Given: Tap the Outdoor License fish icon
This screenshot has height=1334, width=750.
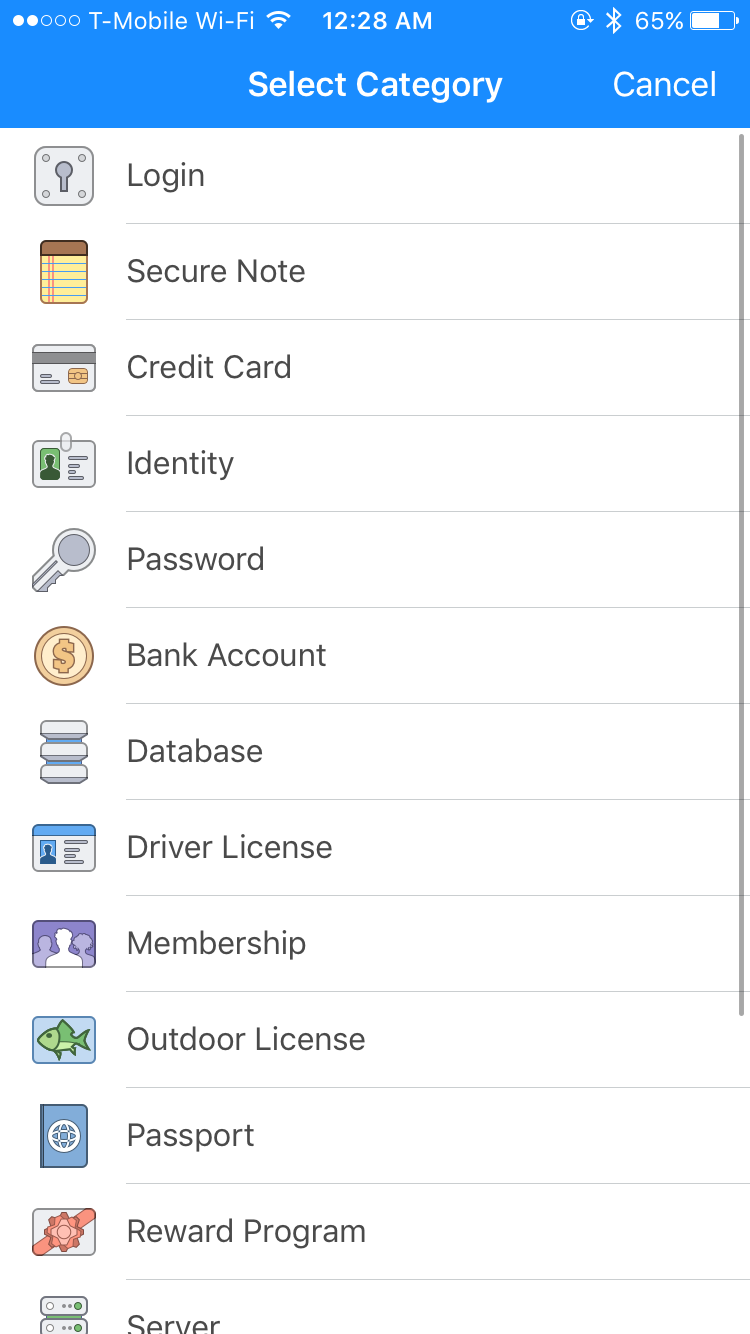Looking at the screenshot, I should point(64,1040).
